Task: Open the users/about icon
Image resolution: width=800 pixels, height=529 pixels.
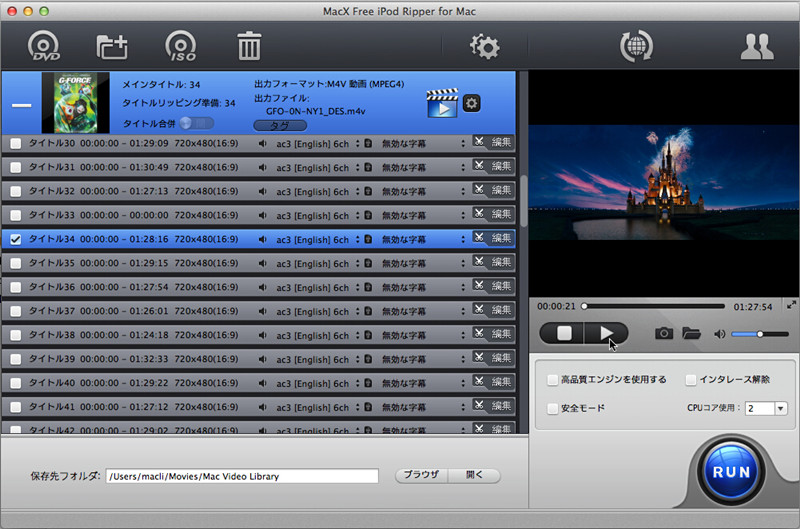Action: click(757, 47)
